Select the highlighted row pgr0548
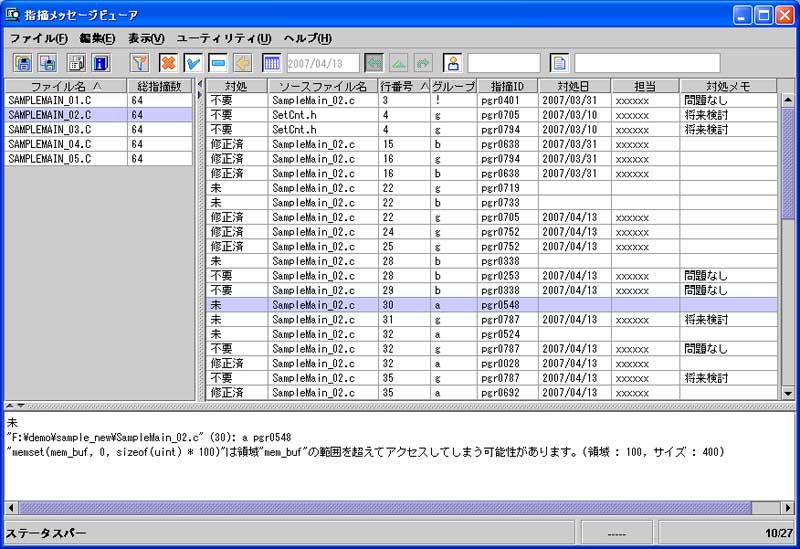Viewport: 800px width, 549px height. [492, 305]
